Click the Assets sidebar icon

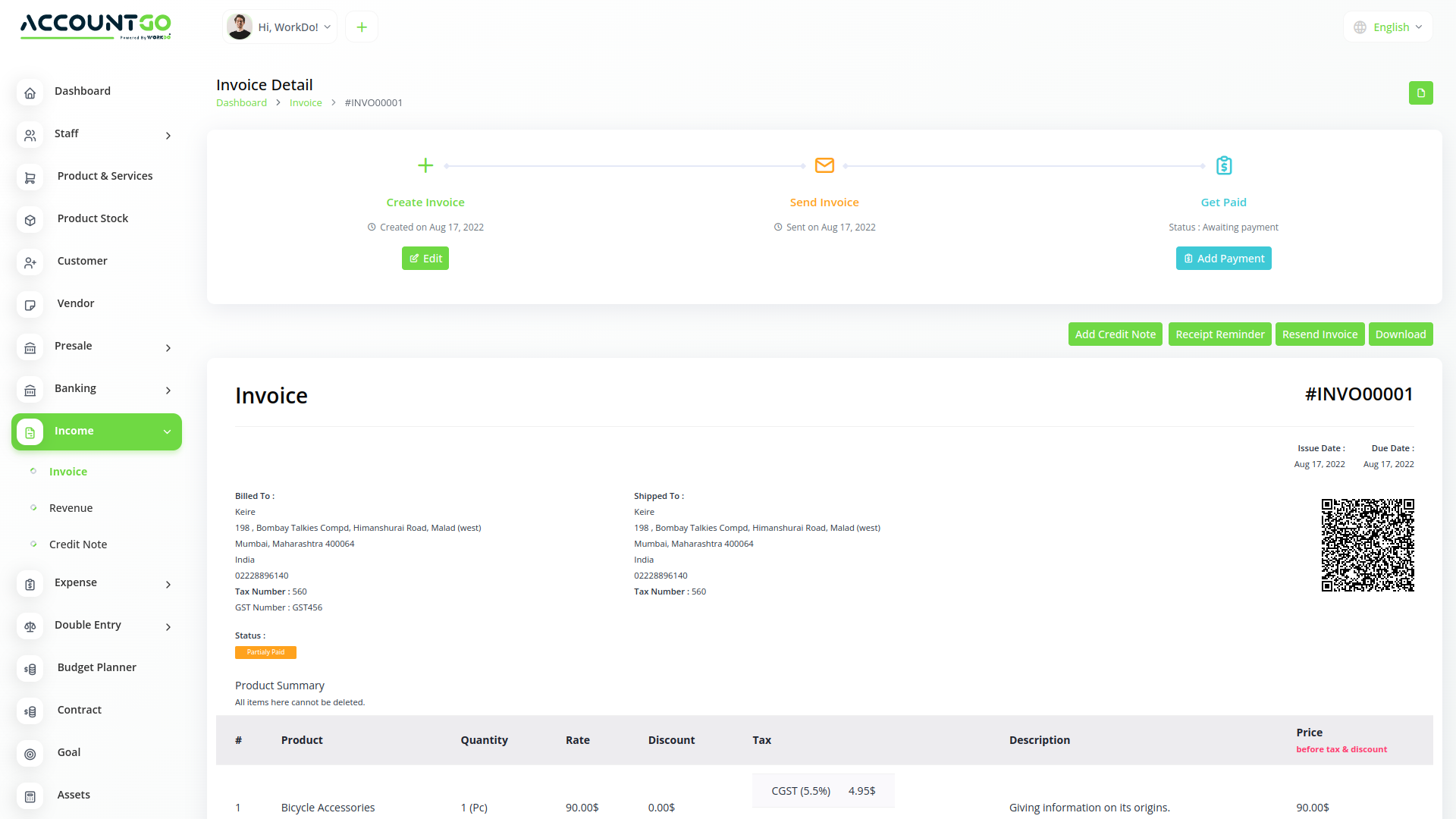point(30,796)
